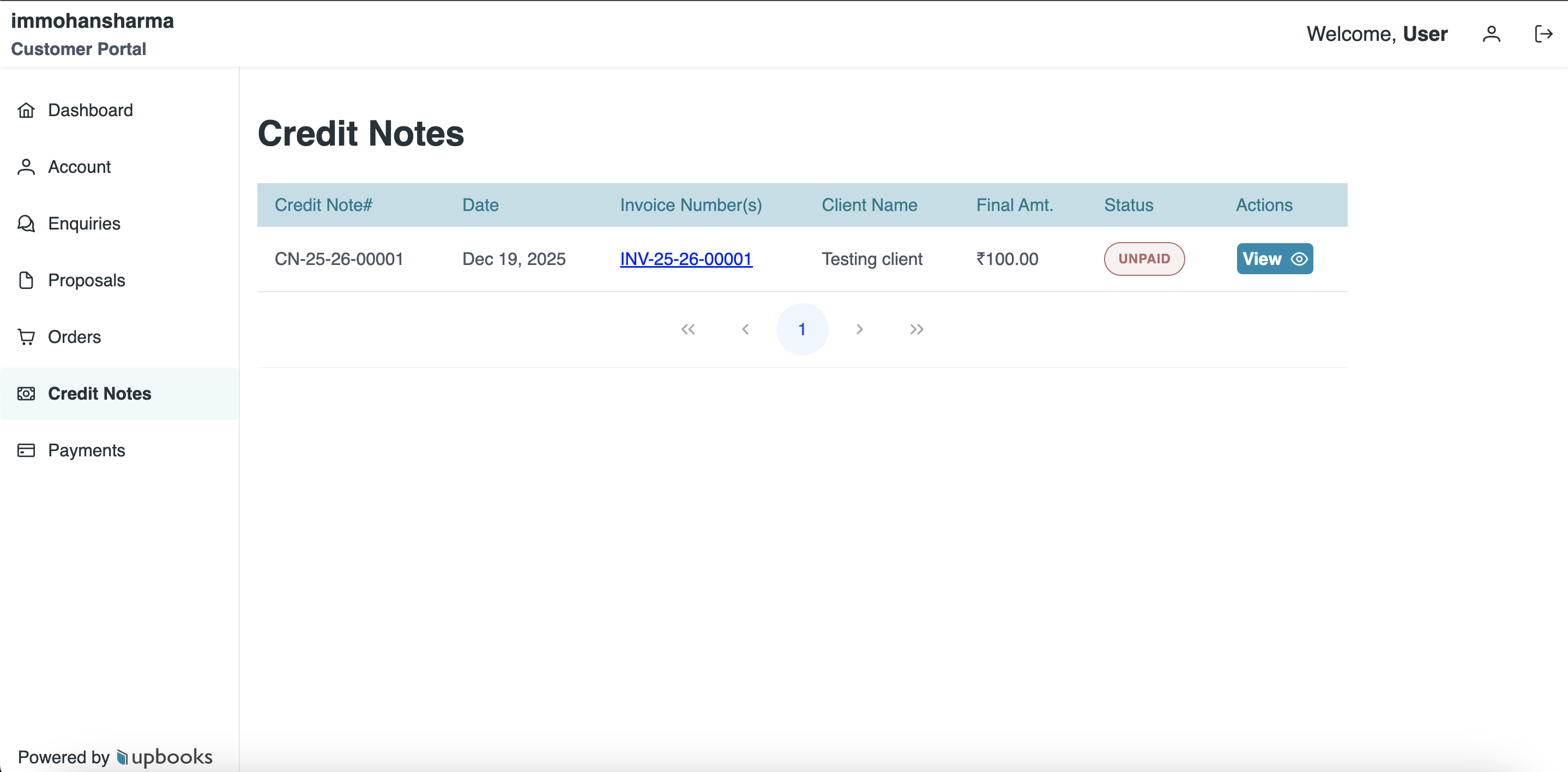The height and width of the screenshot is (772, 1568).
Task: Click the Proposals document icon
Action: click(x=26, y=280)
